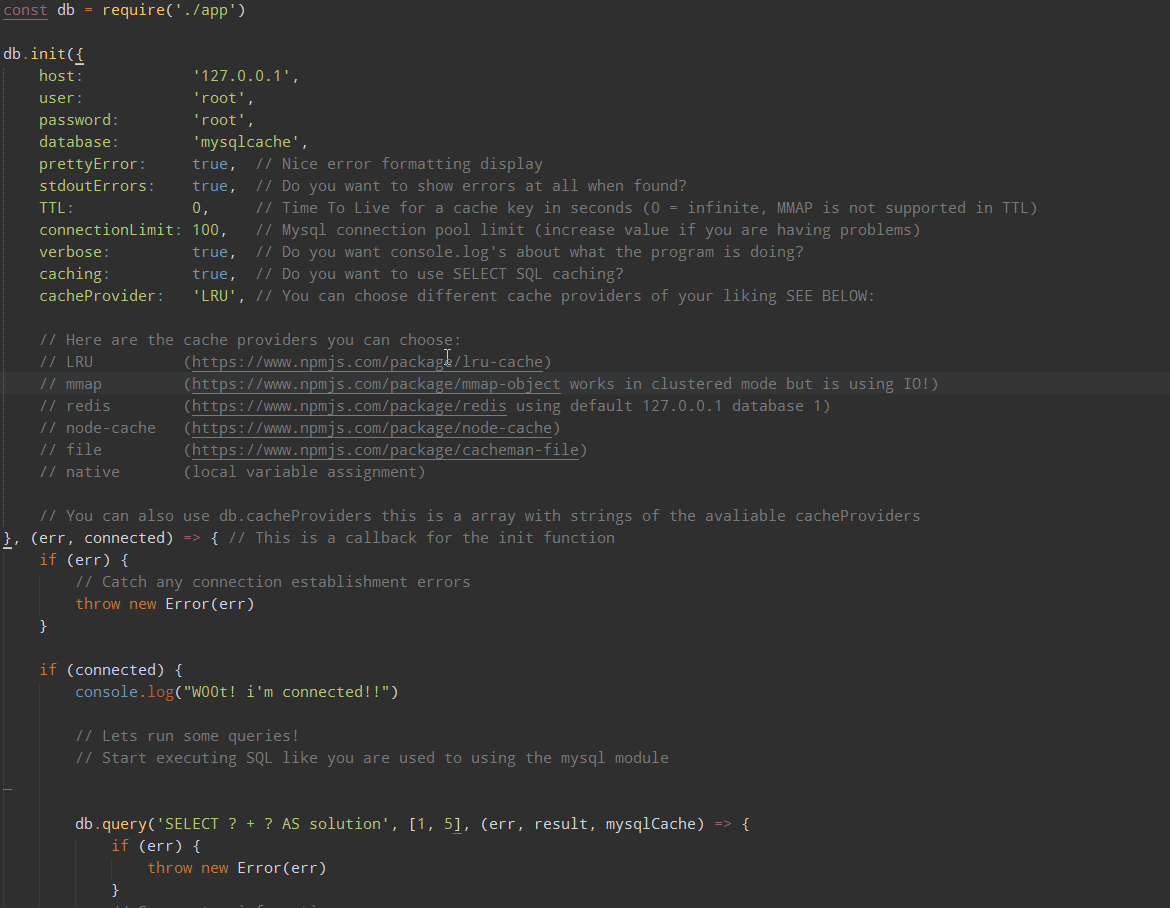This screenshot has width=1170, height=908.
Task: Click the "WOOt! i'm connected!!" string
Action: [x=286, y=692]
